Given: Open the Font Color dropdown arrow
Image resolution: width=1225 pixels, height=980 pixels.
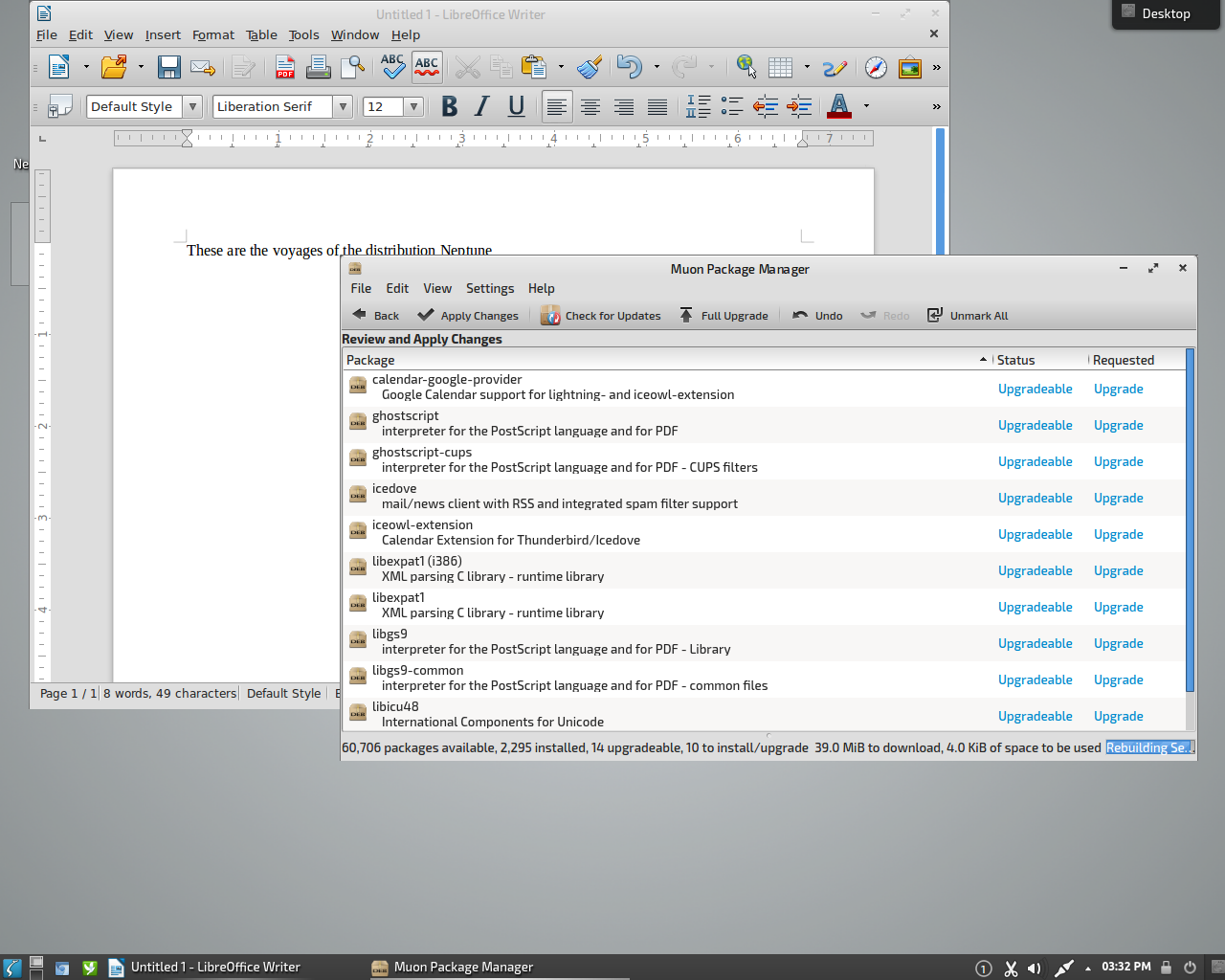Looking at the screenshot, I should (x=867, y=106).
